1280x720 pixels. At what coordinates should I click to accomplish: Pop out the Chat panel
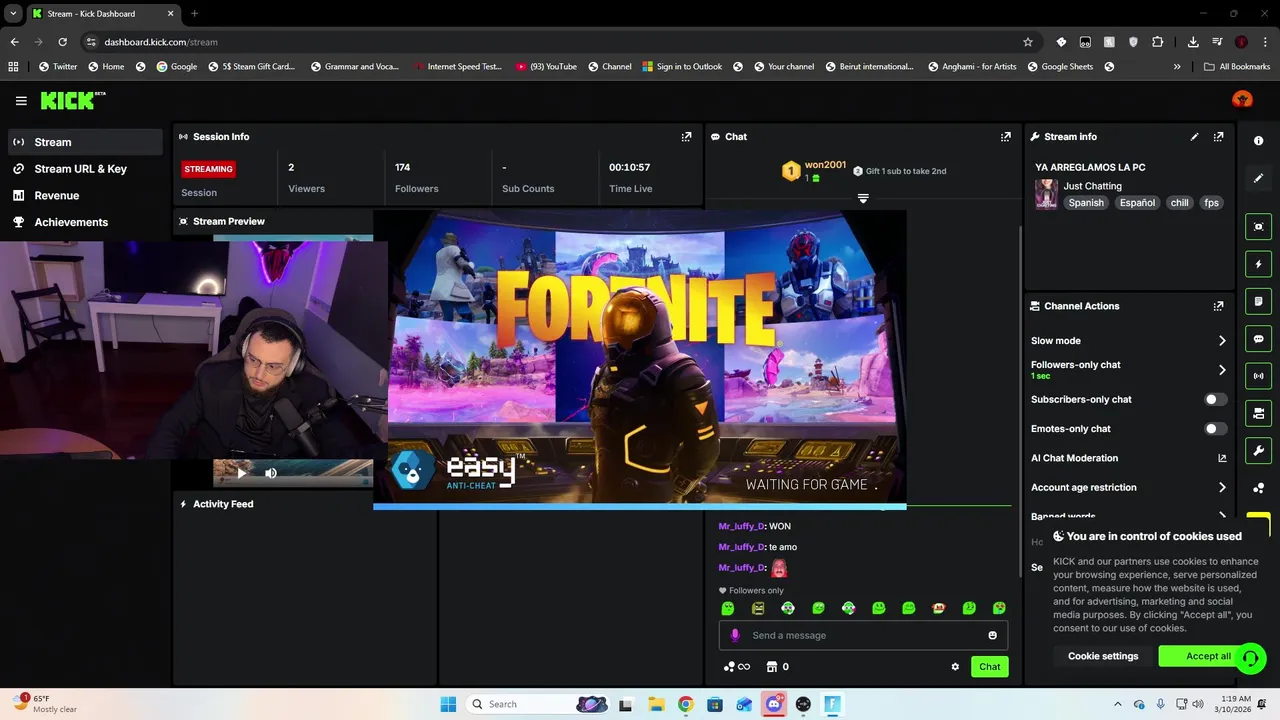(1005, 137)
